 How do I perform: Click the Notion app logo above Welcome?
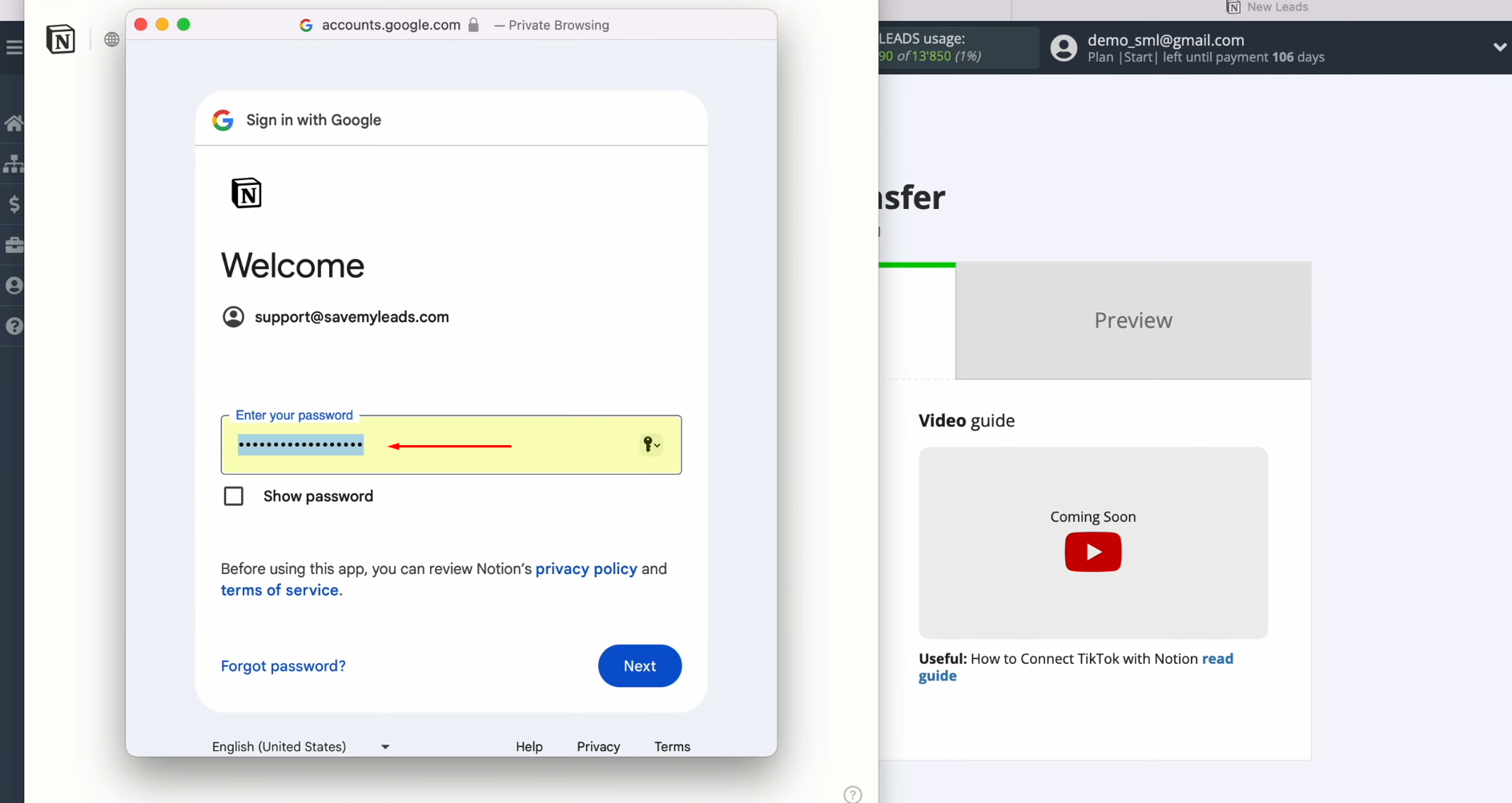tap(247, 193)
